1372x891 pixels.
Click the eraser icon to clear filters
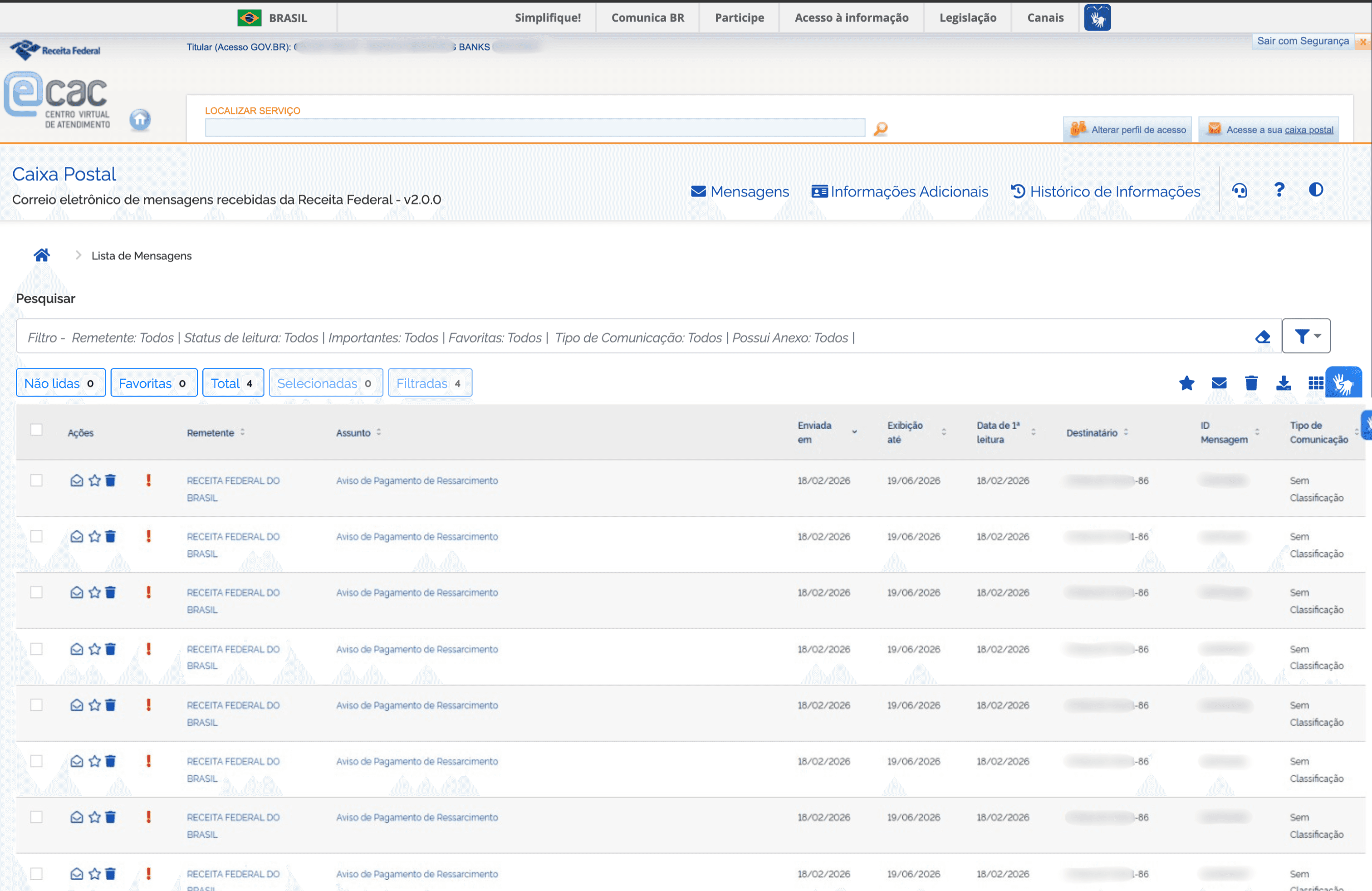(1263, 337)
